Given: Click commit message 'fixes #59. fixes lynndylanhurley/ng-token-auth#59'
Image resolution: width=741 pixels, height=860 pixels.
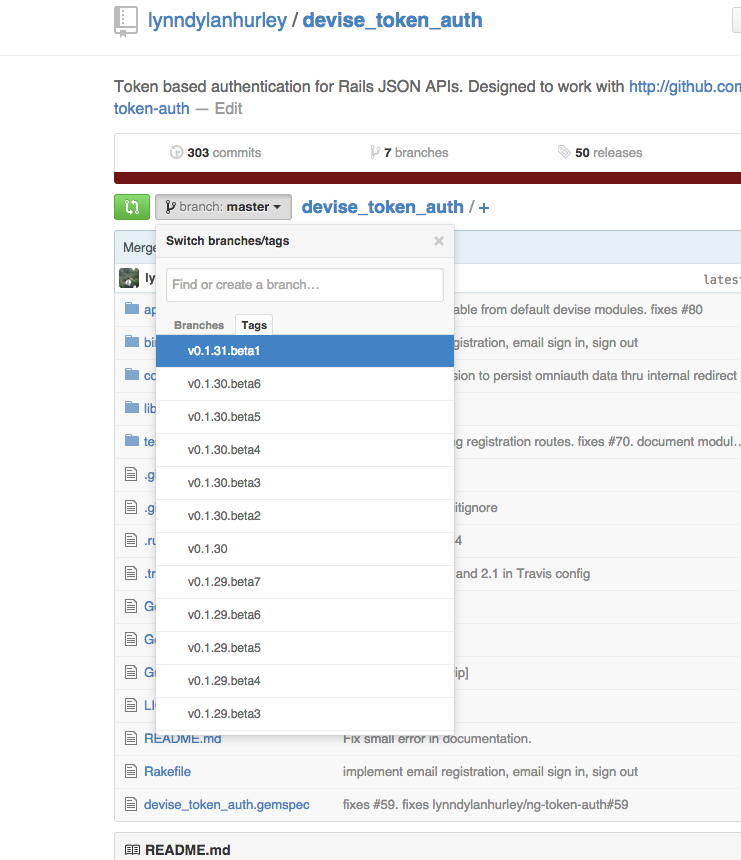Looking at the screenshot, I should click(x=485, y=804).
